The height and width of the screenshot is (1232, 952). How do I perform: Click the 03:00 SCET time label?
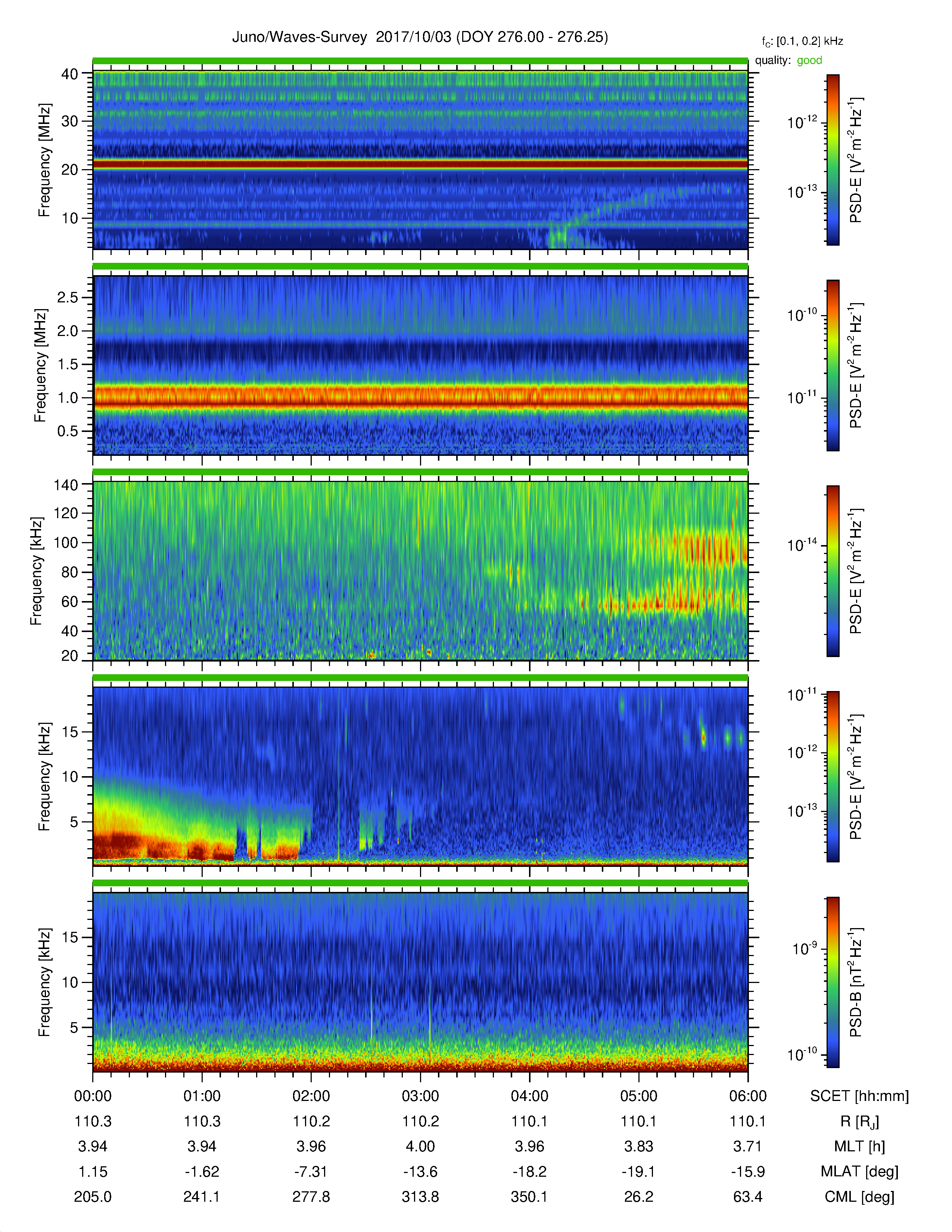coord(420,1096)
